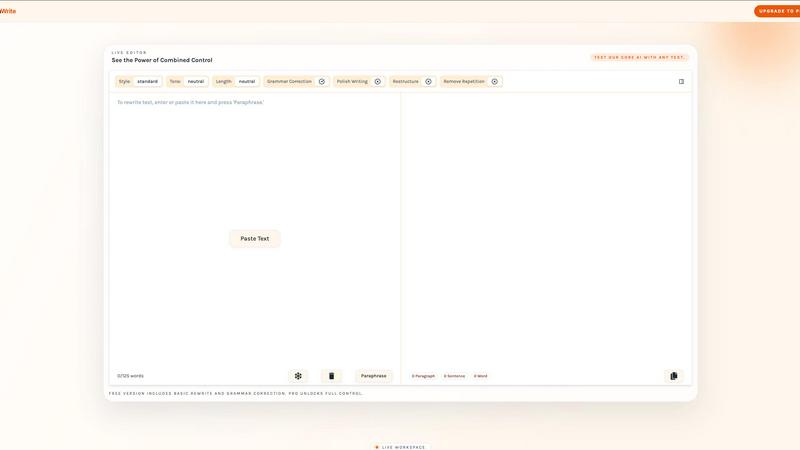The height and width of the screenshot is (450, 800).
Task: Click the Grammar Correction check icon
Action: click(x=322, y=82)
